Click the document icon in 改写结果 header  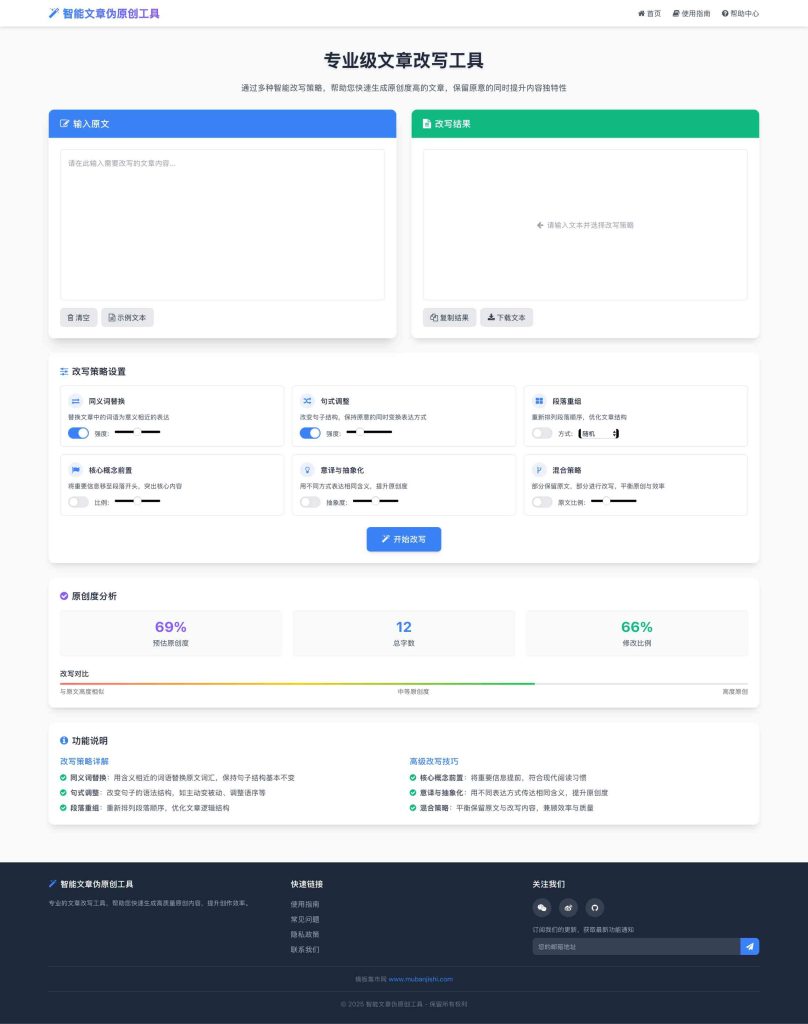(x=427, y=123)
